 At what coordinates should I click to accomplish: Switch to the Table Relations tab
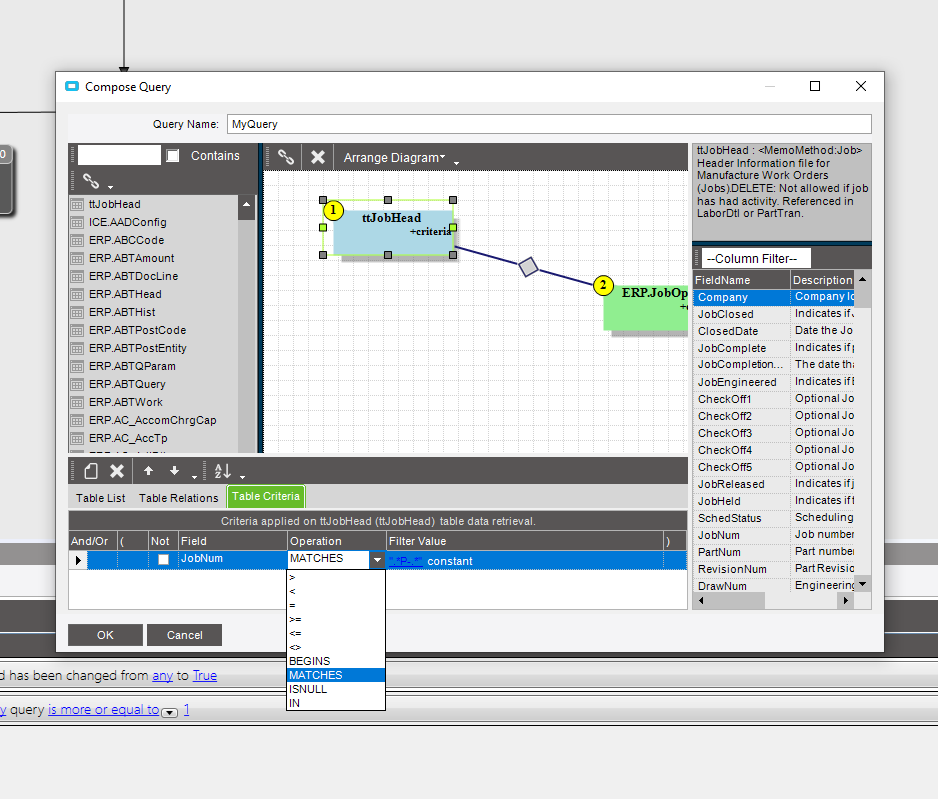[178, 497]
